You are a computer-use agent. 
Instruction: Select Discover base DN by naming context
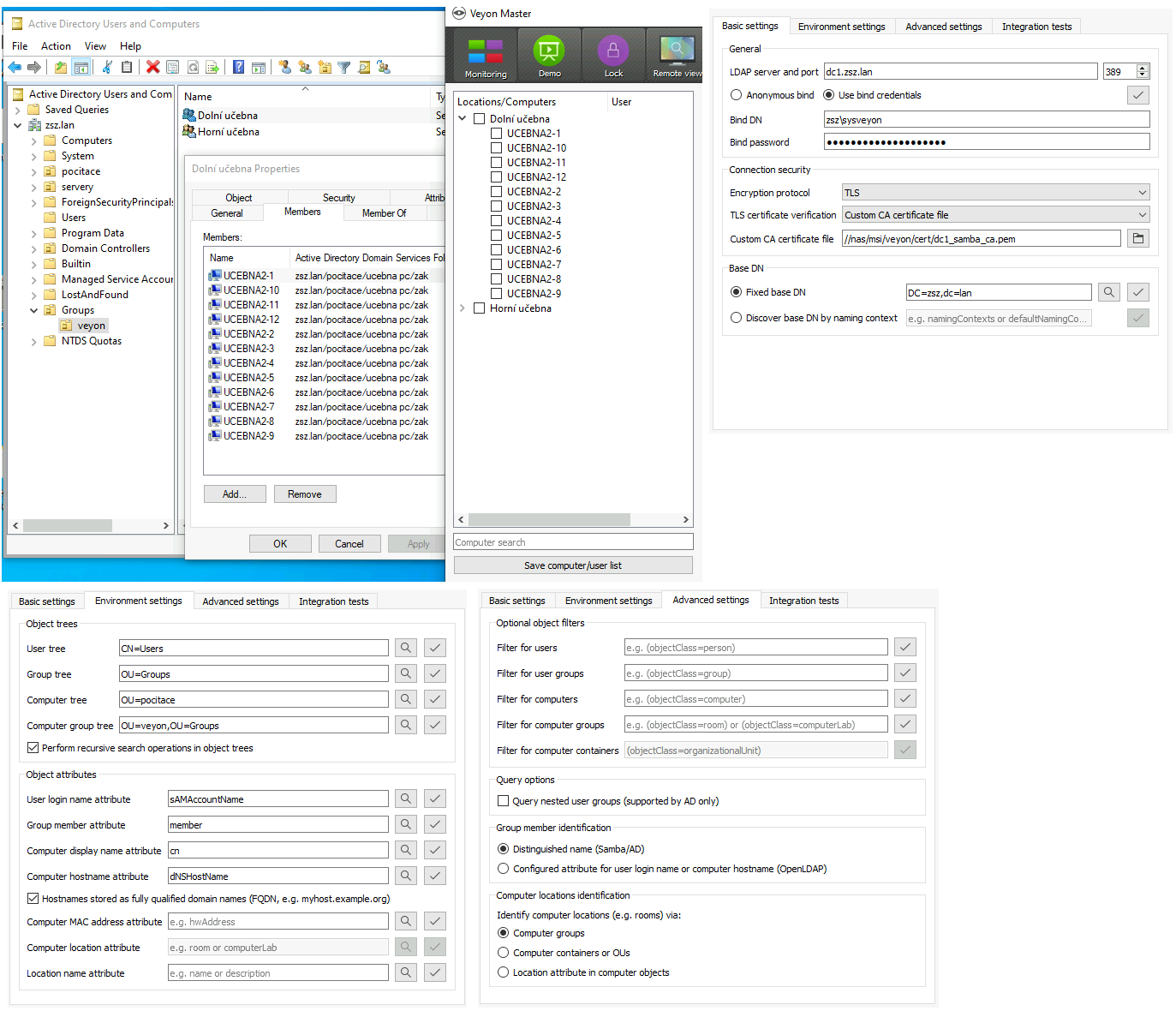pyautogui.click(x=736, y=318)
